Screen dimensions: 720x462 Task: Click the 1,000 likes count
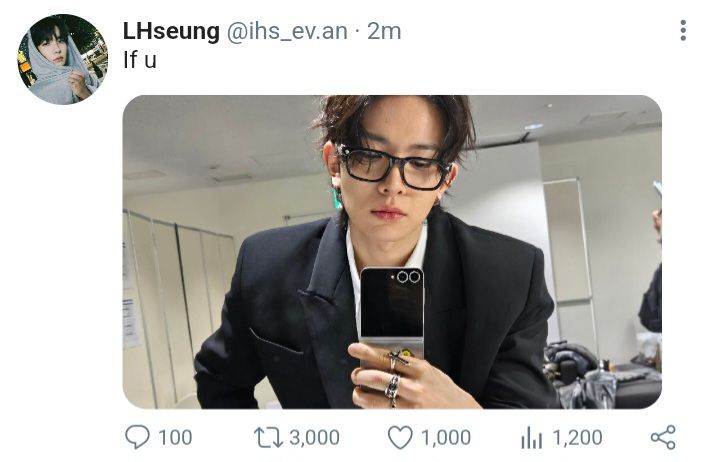click(x=446, y=437)
